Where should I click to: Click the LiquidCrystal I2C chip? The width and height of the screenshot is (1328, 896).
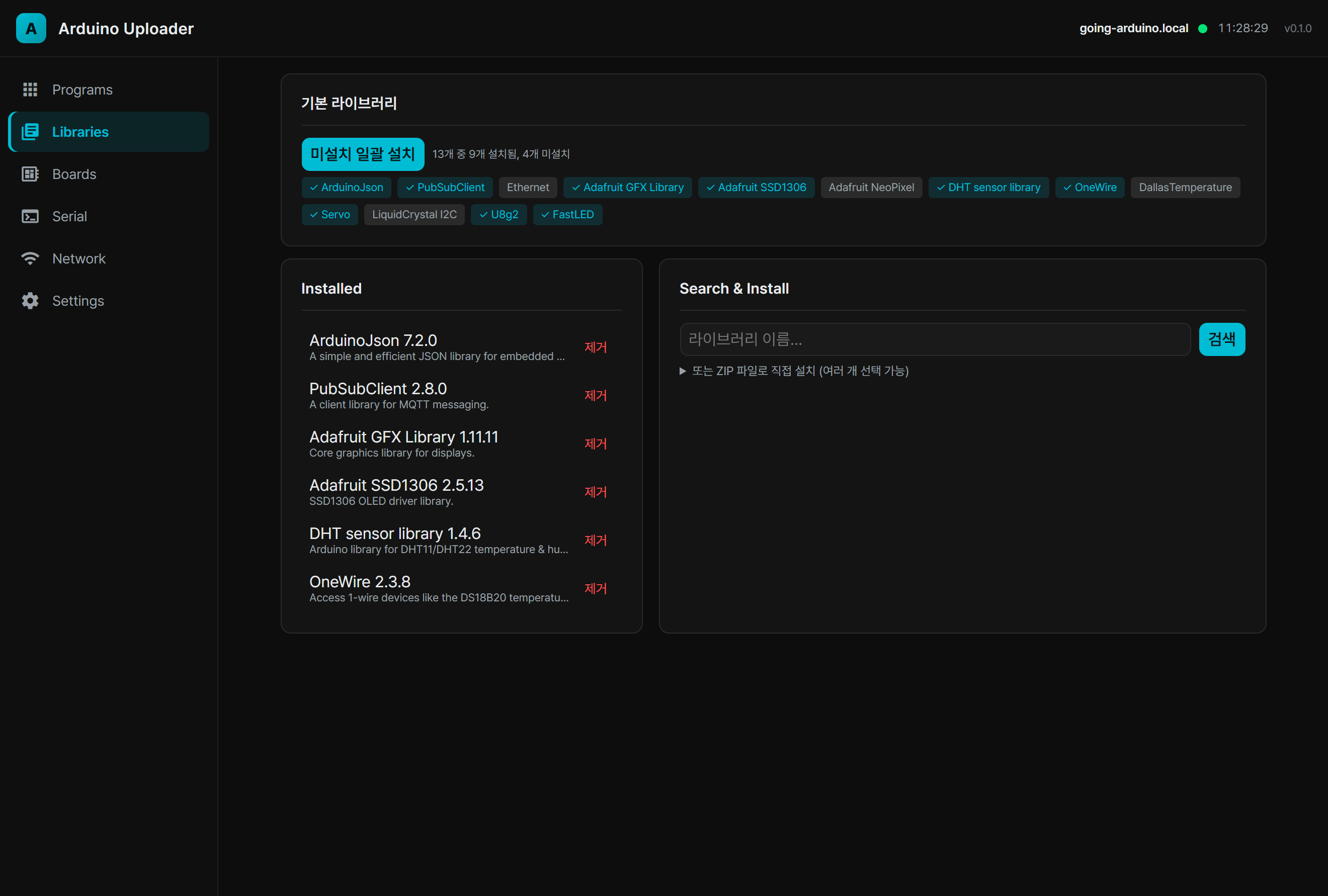click(x=414, y=215)
